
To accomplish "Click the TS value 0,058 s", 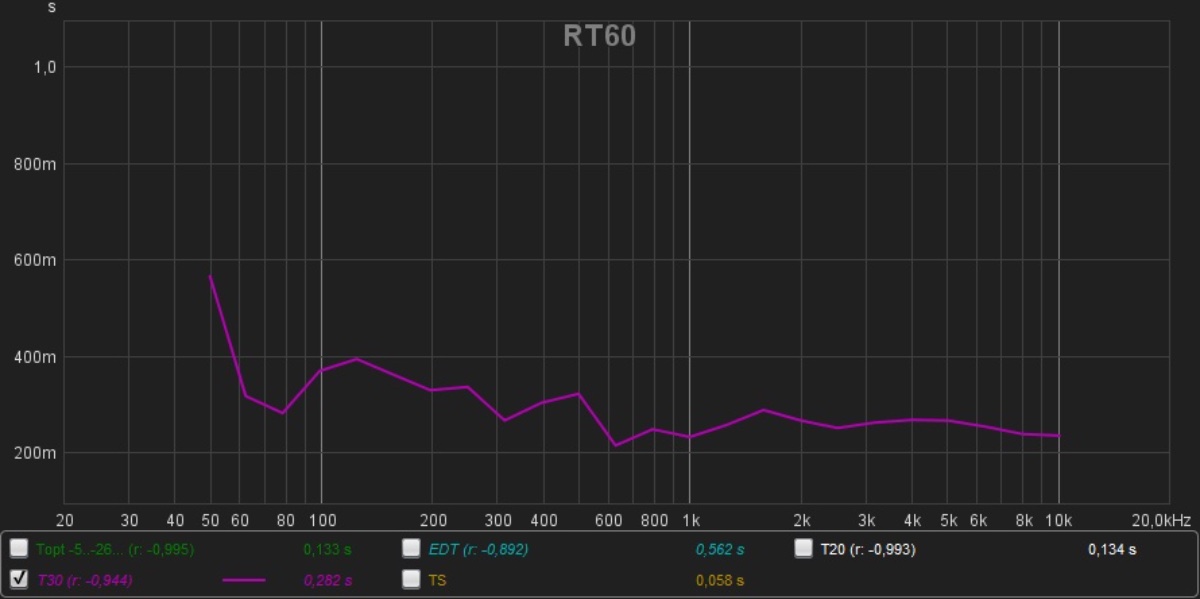I will point(720,580).
